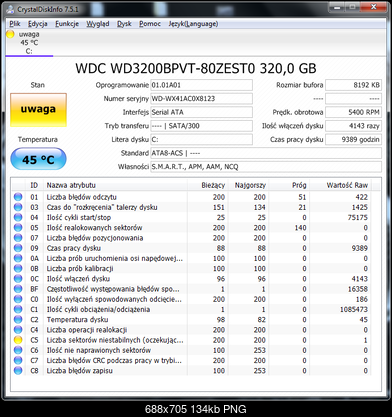Click the 45 °C temperature button
The image size is (392, 417).
[38, 159]
